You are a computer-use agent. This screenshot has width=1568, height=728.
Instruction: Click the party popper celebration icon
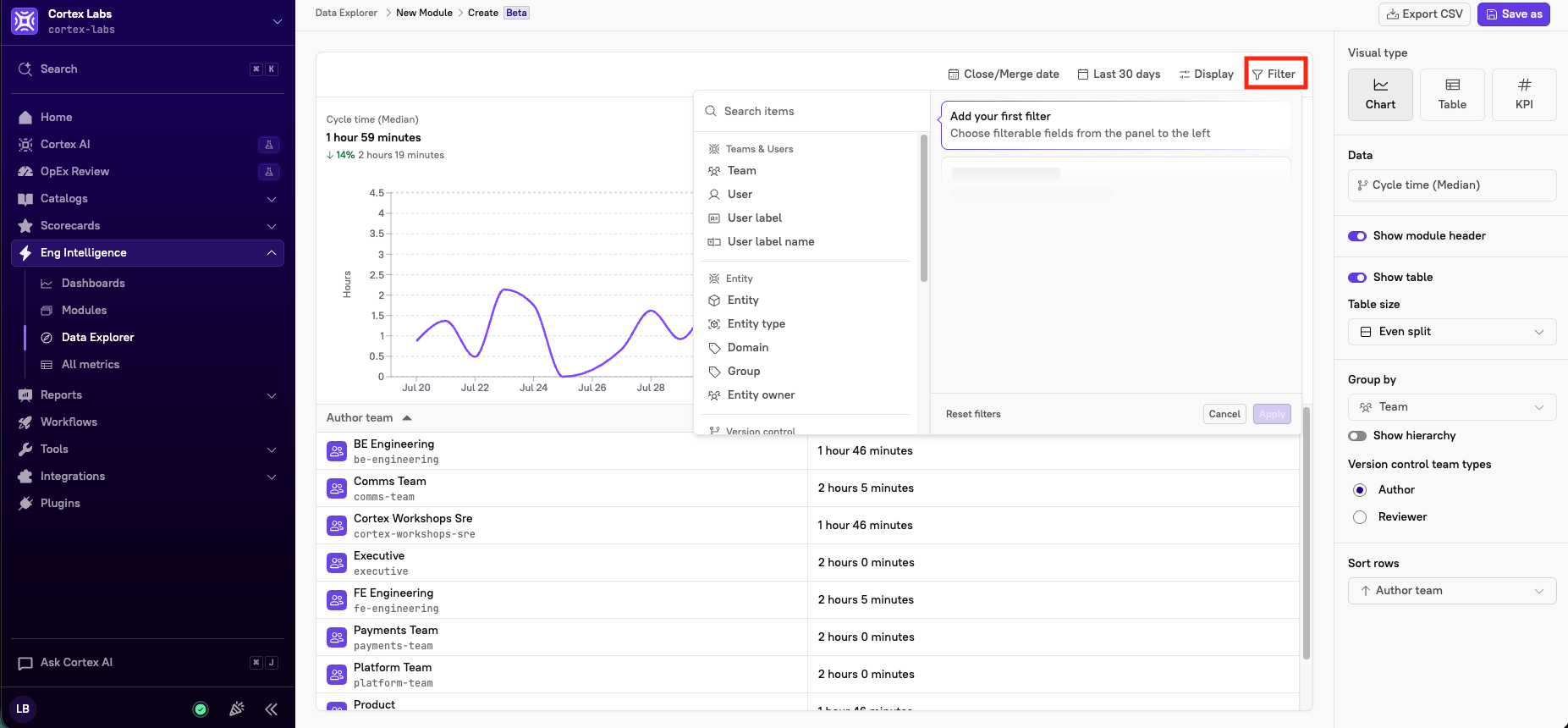pos(237,709)
